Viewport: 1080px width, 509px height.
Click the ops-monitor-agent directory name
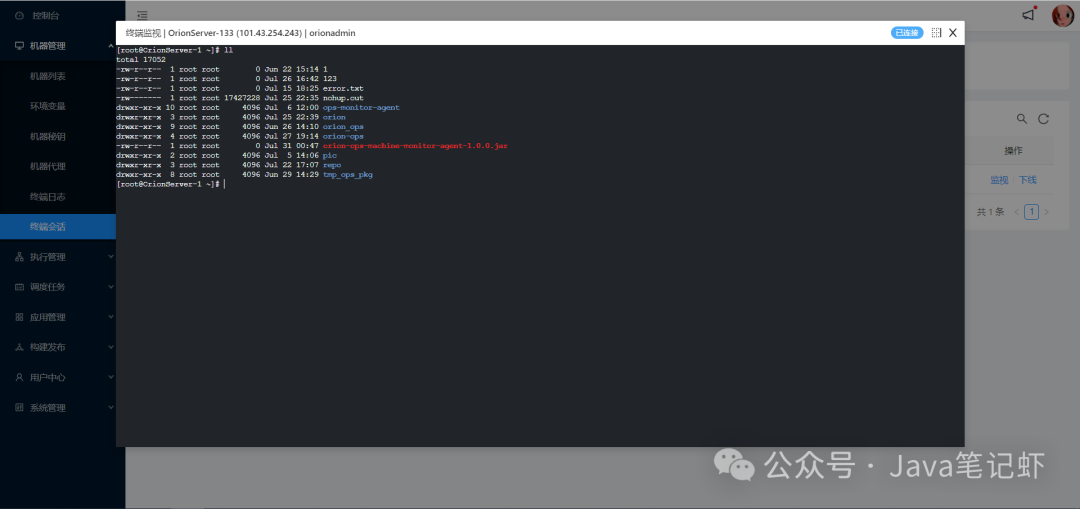tap(361, 107)
